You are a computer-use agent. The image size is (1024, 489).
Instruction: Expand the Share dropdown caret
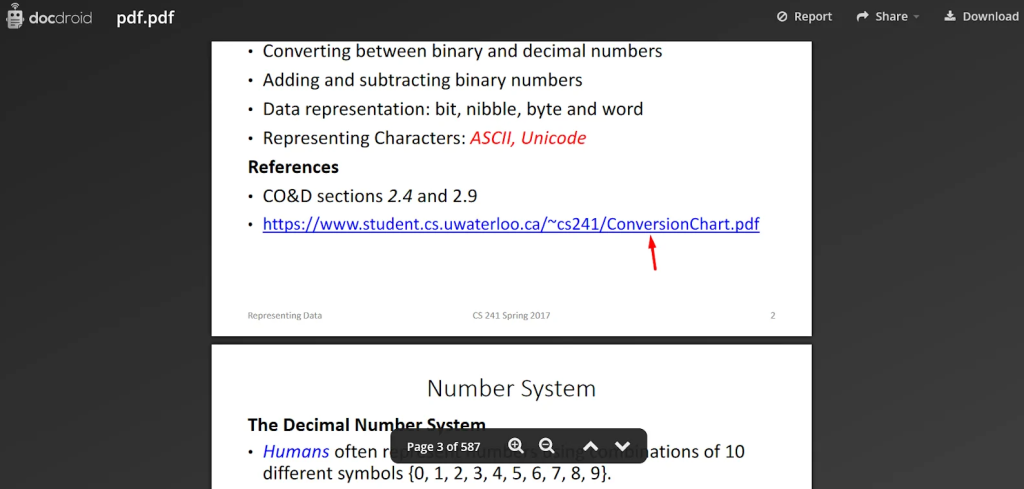(917, 17)
